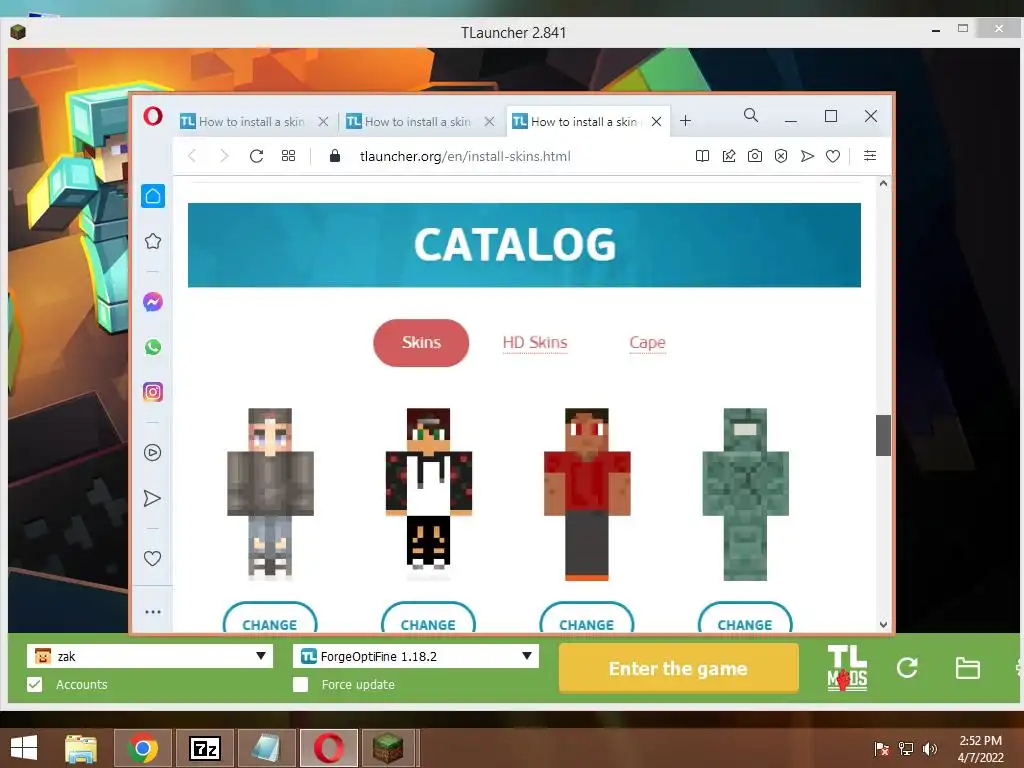Open Windows Start button
Image resolution: width=1024 pixels, height=768 pixels.
(24, 748)
